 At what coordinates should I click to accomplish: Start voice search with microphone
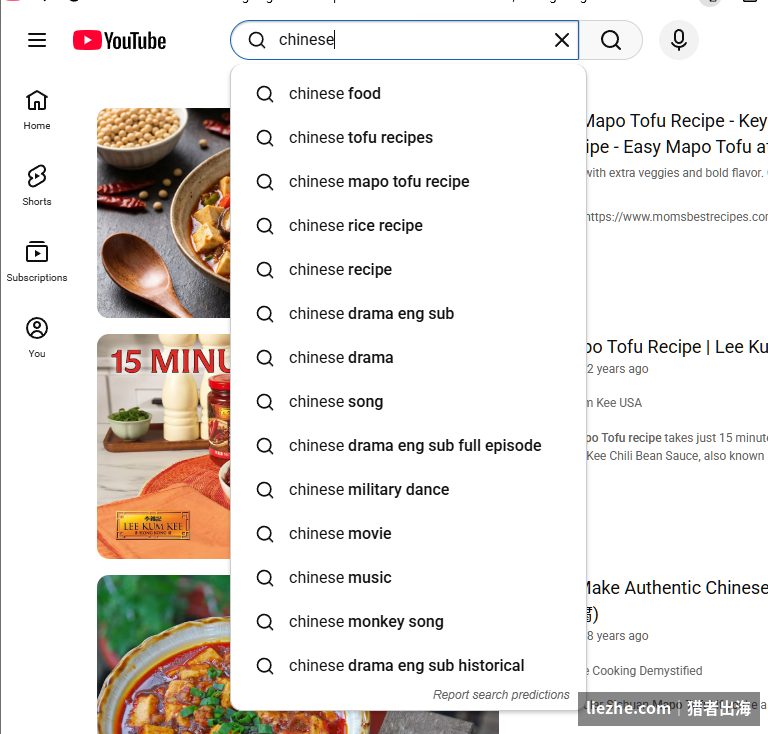(x=678, y=40)
